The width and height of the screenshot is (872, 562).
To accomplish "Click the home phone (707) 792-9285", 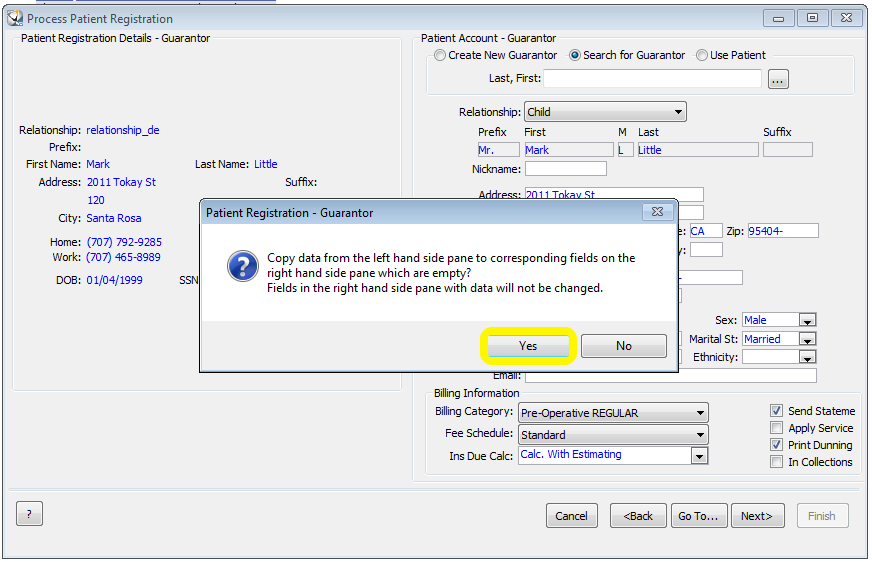I will [x=124, y=242].
